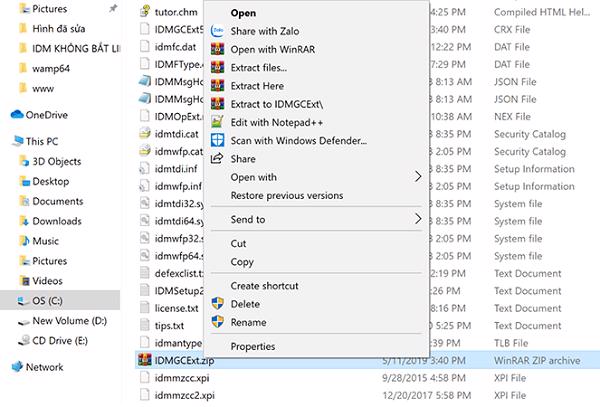
Task: Open the Downloads folder in sidebar
Action: tap(57, 221)
